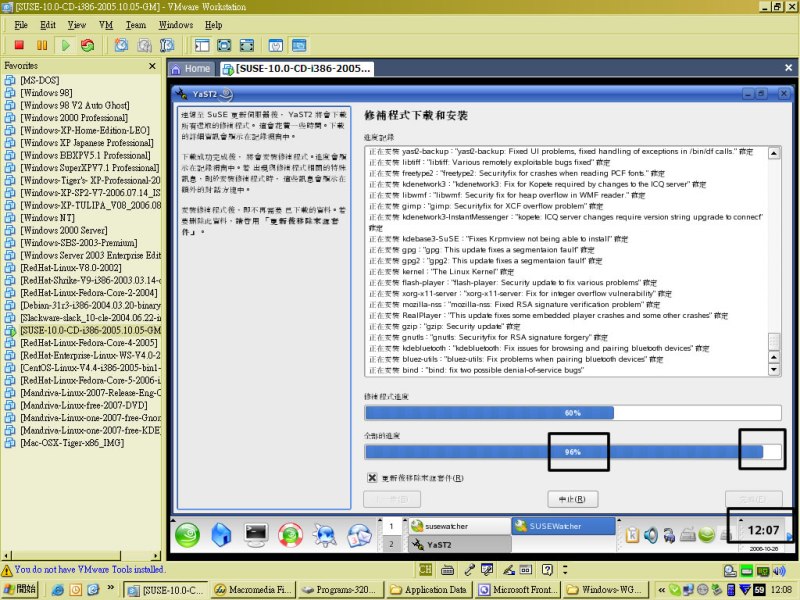Switch to susewatcher taskbar entry
The image size is (800, 600).
point(460,526)
